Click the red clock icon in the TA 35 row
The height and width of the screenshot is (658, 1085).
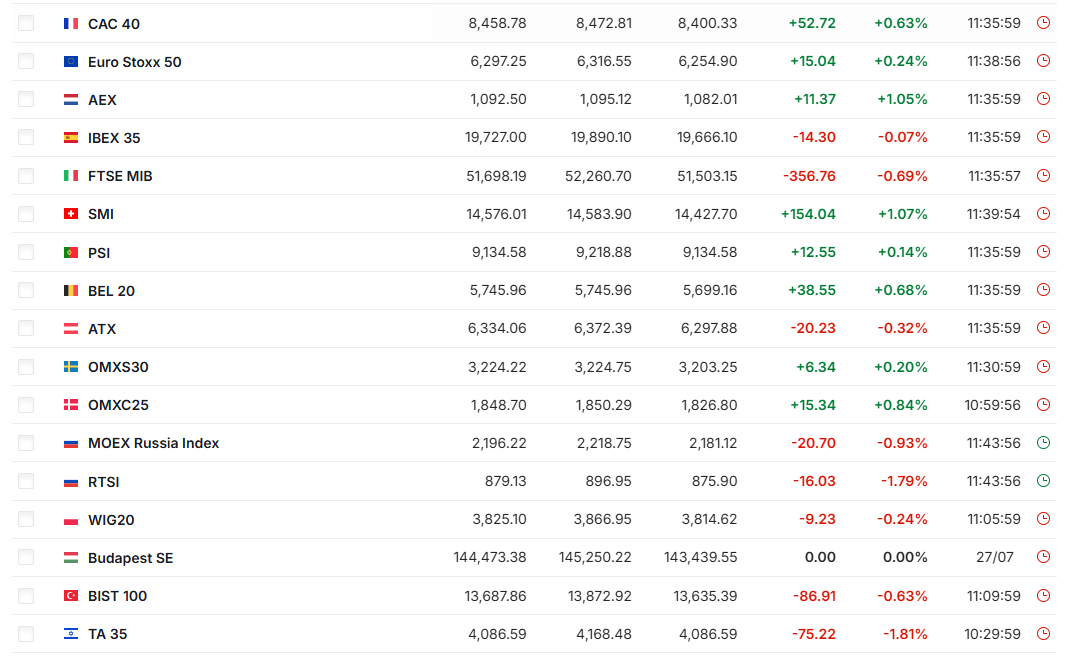(x=1043, y=634)
